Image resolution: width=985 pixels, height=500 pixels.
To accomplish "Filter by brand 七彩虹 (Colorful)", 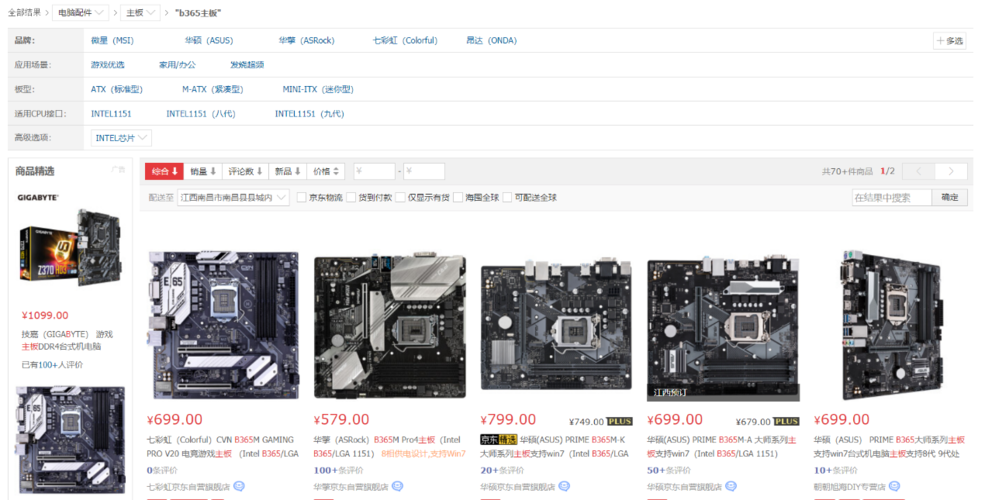I will point(405,40).
